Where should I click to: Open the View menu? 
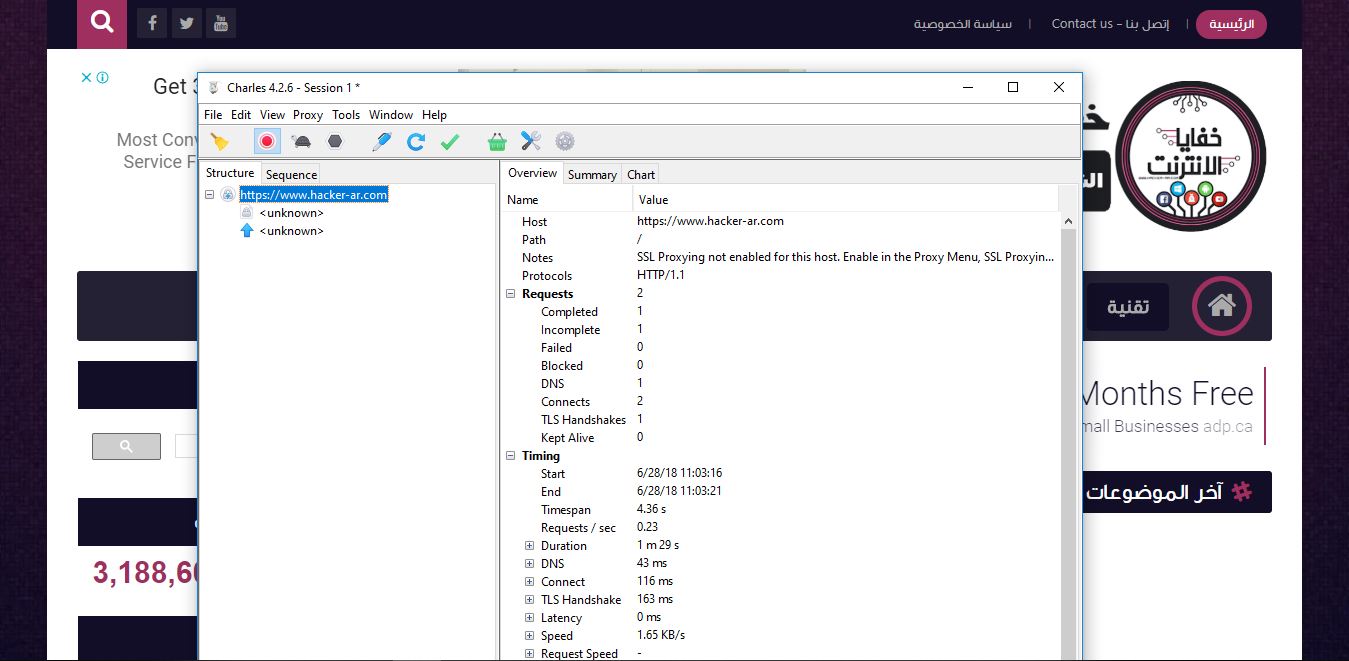(272, 115)
